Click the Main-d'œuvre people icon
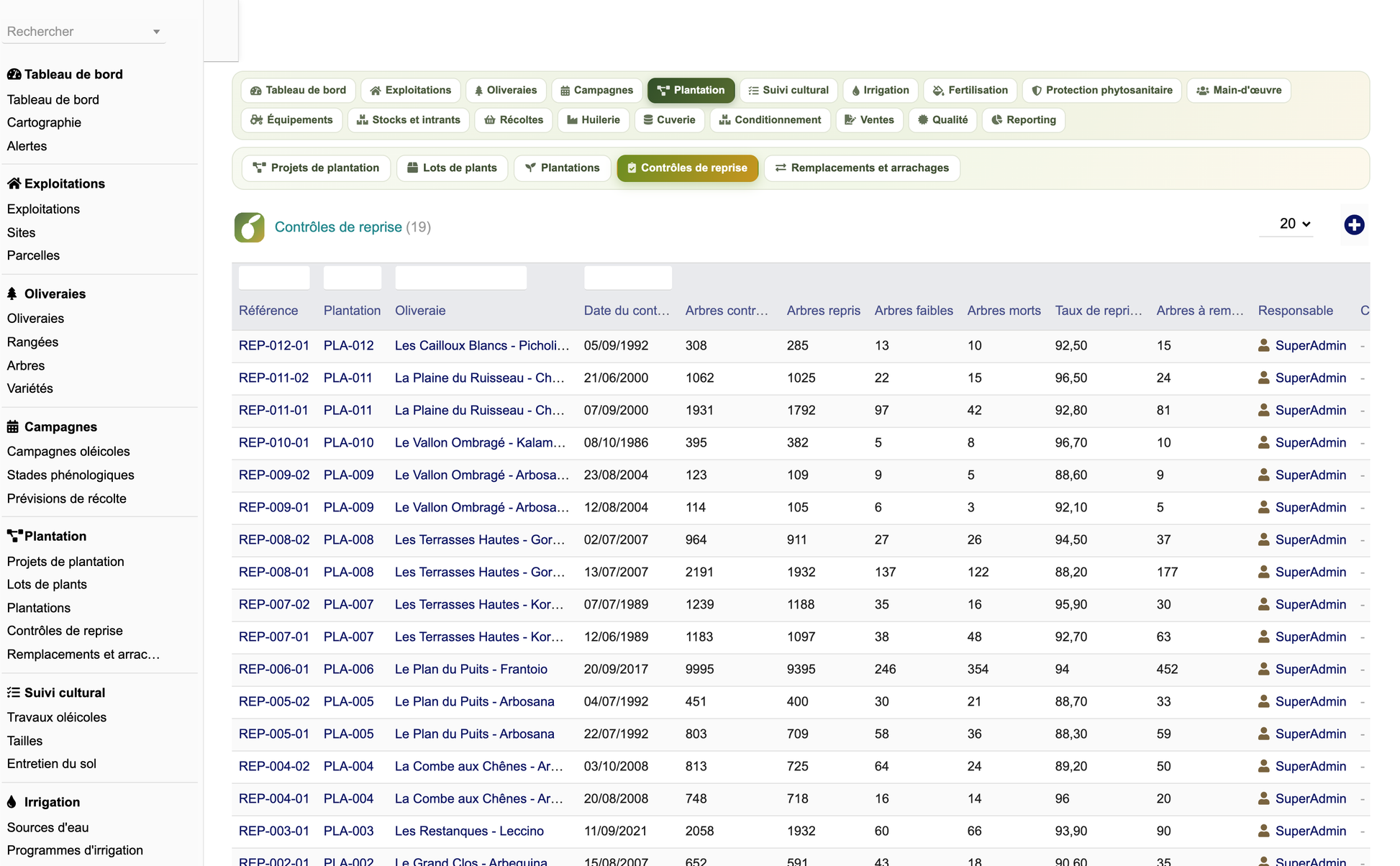 pyautogui.click(x=1202, y=91)
